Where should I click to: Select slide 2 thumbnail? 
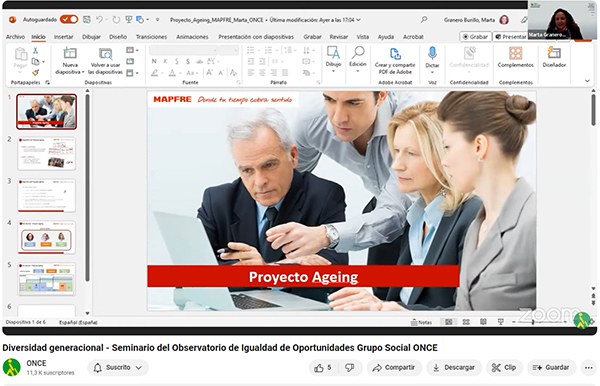coord(46,153)
